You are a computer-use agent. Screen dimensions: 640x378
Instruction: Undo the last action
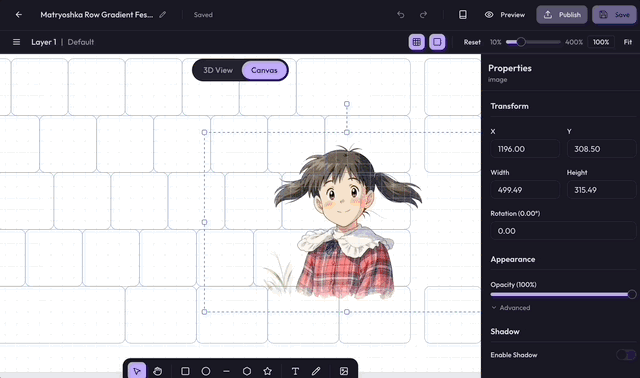click(401, 15)
